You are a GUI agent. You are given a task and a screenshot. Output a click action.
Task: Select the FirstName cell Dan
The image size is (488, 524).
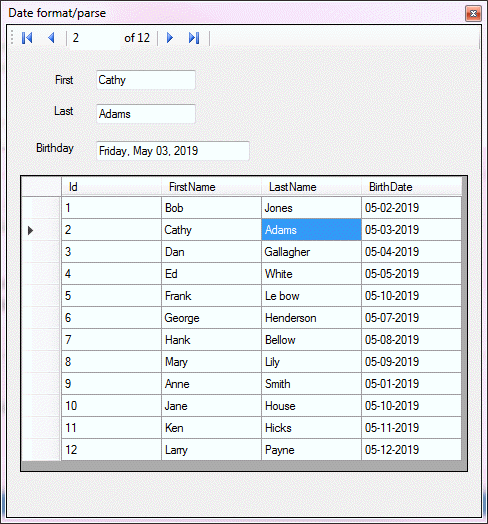211,252
